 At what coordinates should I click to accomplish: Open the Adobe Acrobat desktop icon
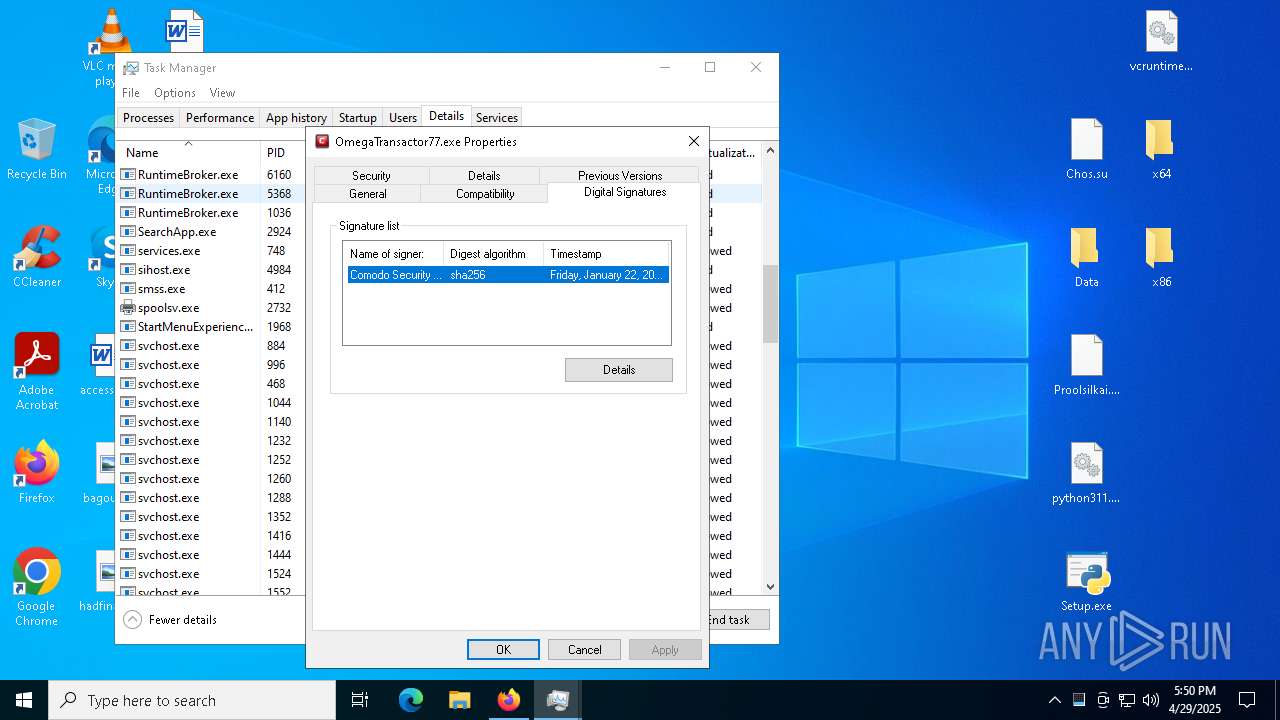pos(37,371)
